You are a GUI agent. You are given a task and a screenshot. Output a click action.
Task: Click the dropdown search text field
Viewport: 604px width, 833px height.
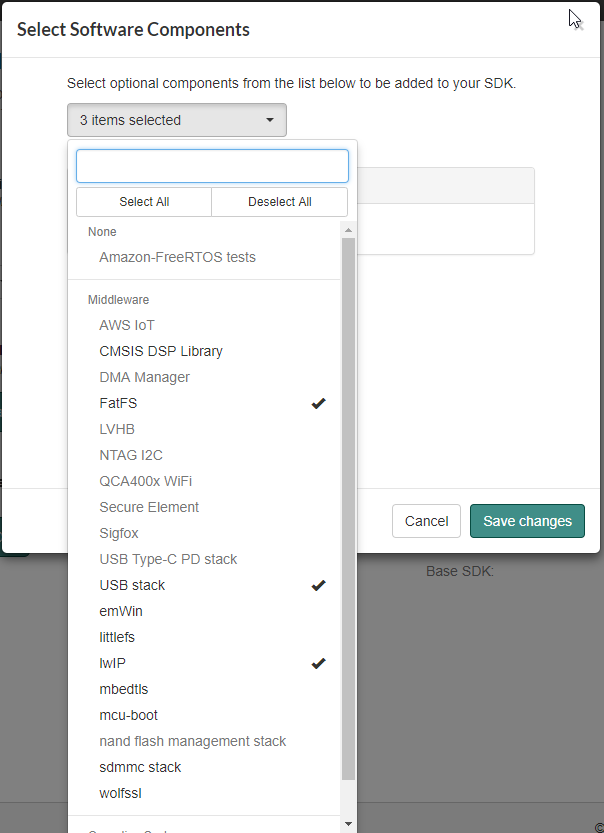click(x=212, y=166)
